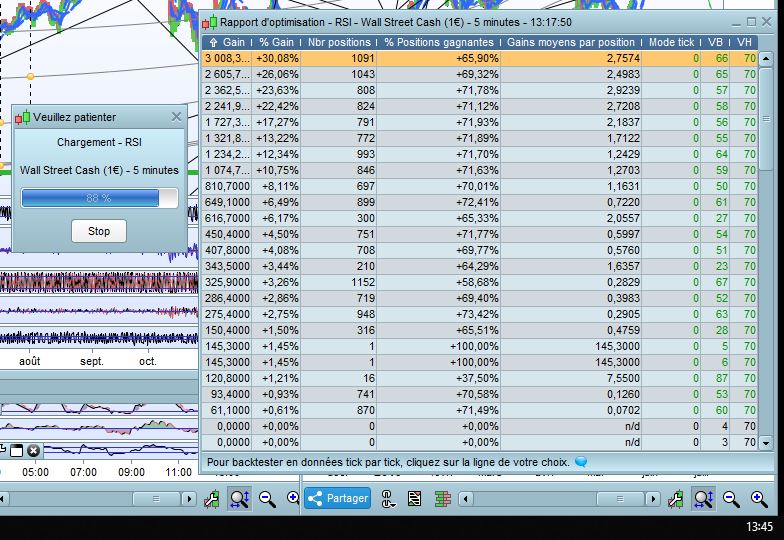
Task: Click the 7,5500 average gain cell
Action: pyautogui.click(x=571, y=378)
